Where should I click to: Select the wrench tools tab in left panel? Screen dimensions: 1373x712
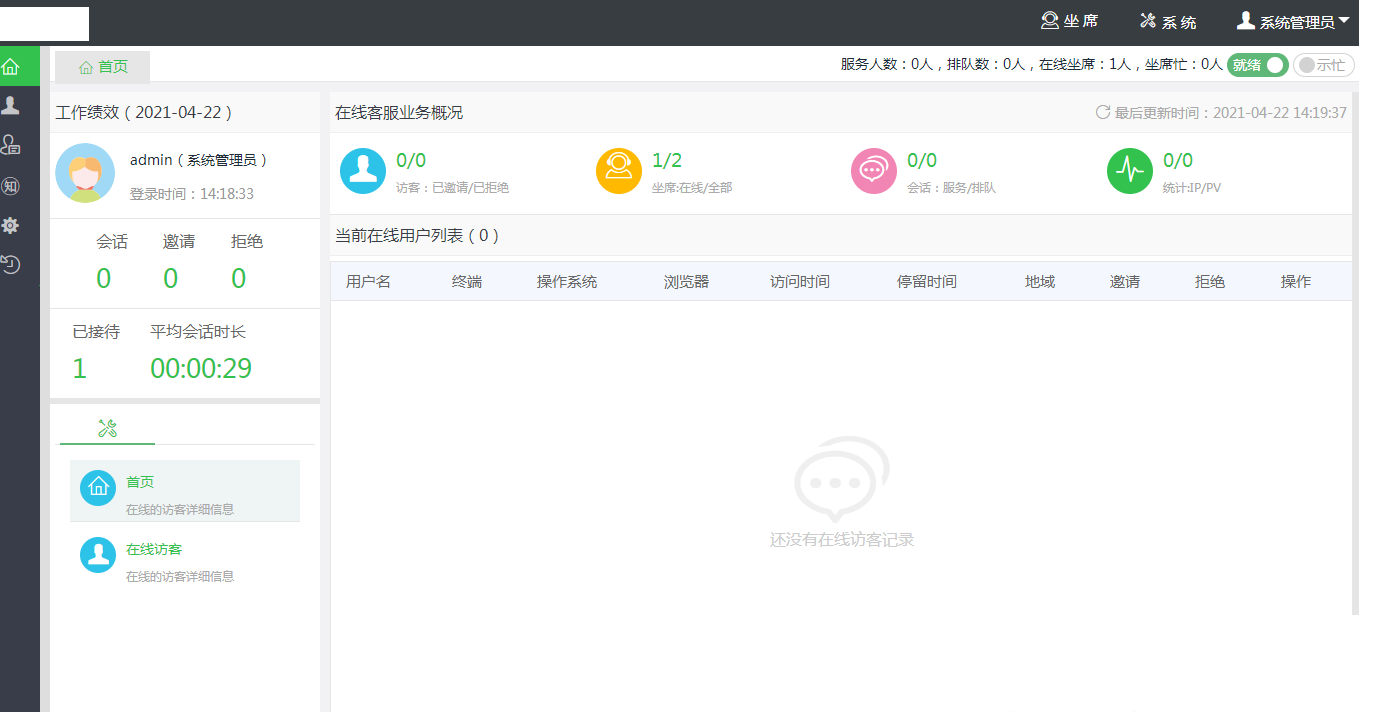click(108, 429)
